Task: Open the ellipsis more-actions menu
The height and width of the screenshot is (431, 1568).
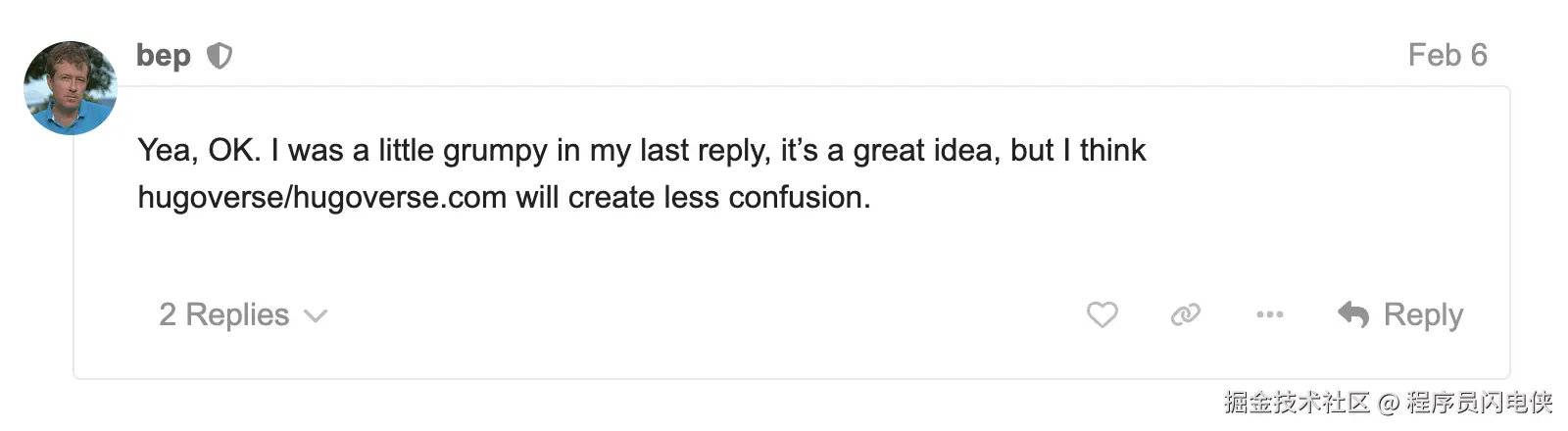Action: (x=1269, y=314)
